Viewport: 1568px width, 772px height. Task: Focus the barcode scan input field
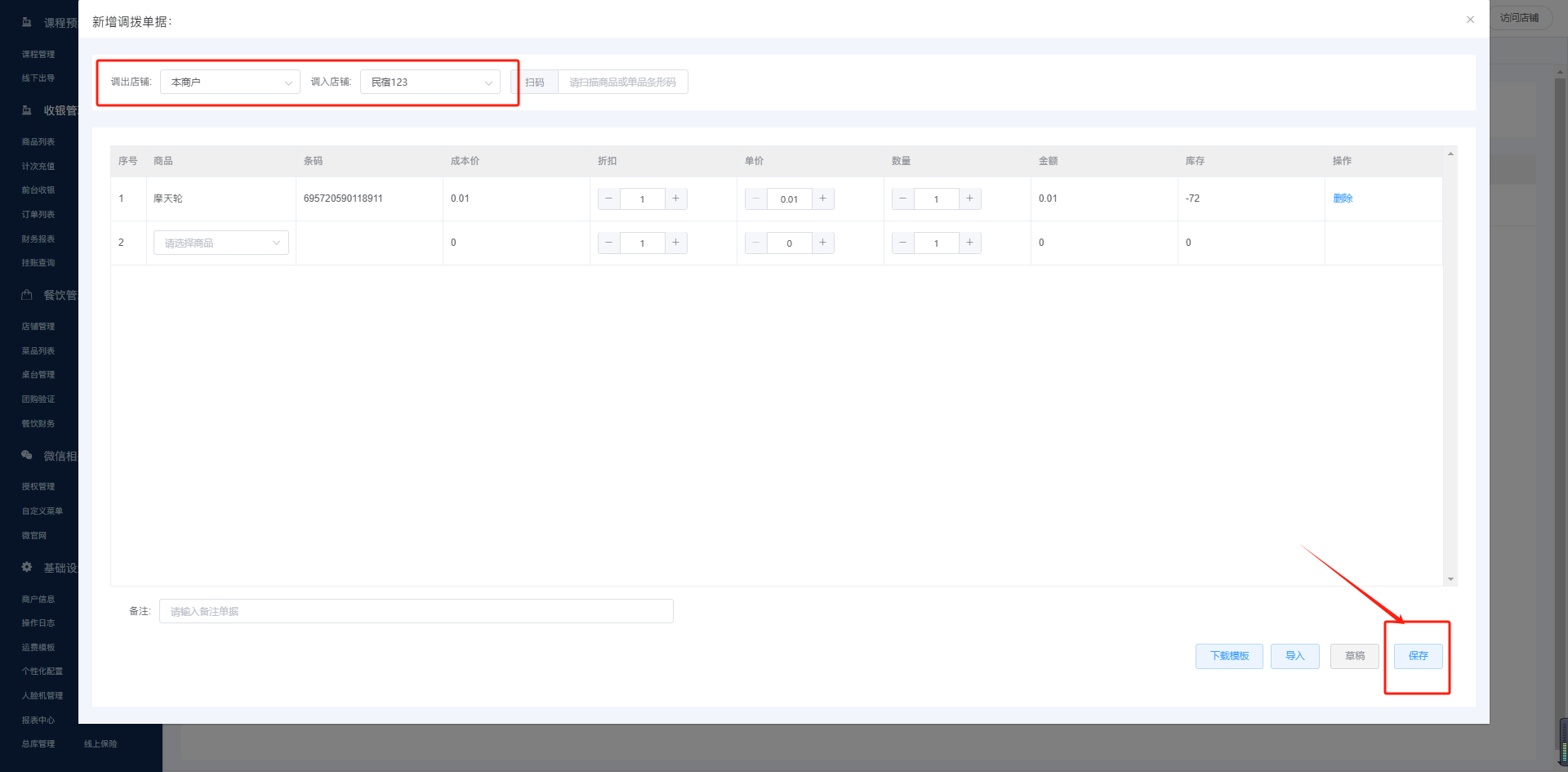pyautogui.click(x=622, y=83)
